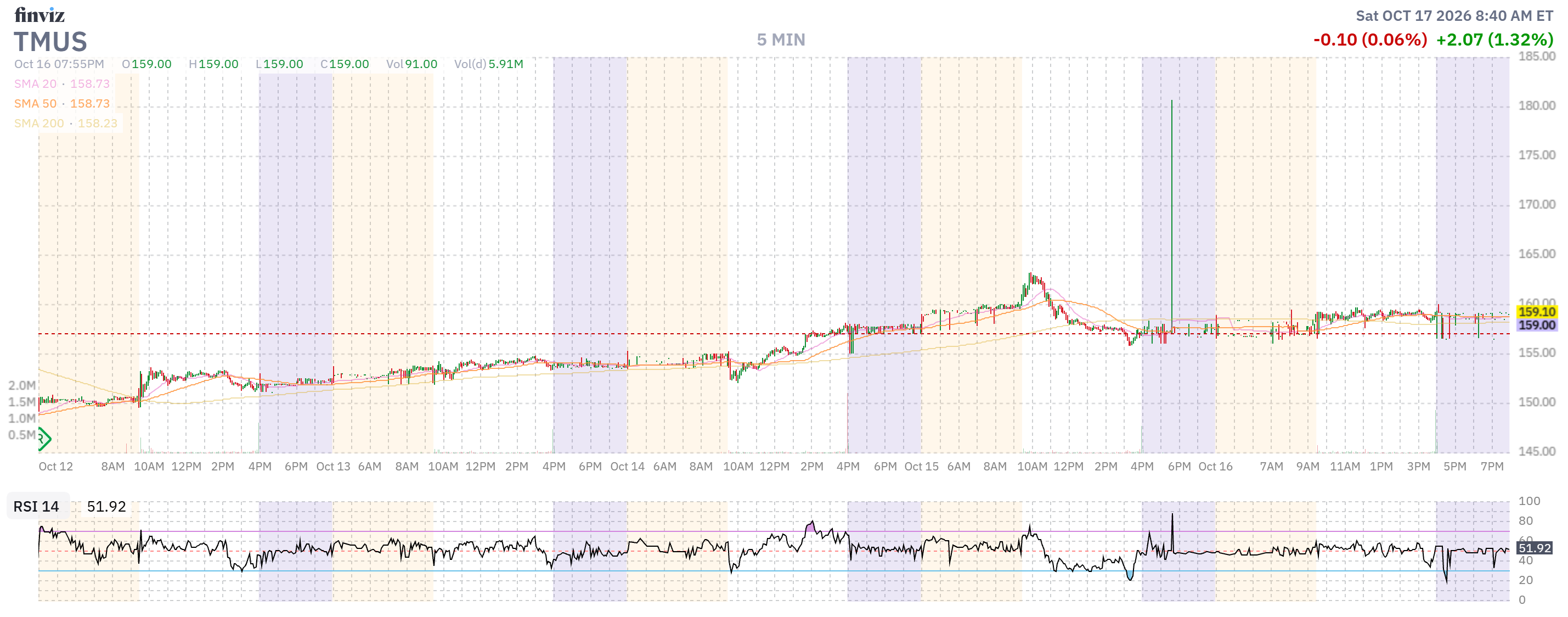Click the low value L 159.00
The height and width of the screenshot is (617, 1568).
coord(279,64)
